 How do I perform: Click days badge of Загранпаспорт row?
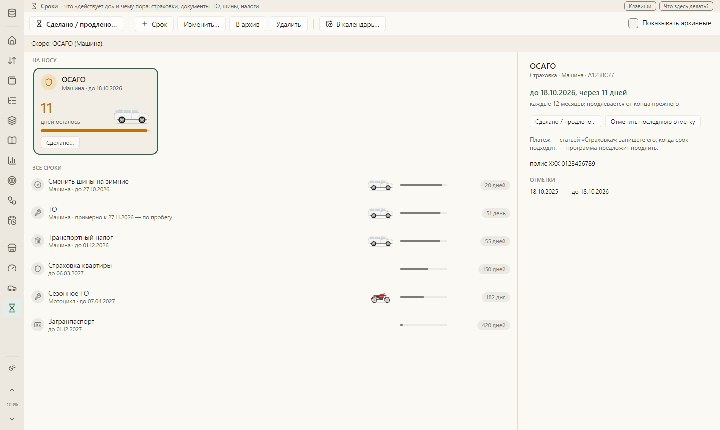(494, 325)
